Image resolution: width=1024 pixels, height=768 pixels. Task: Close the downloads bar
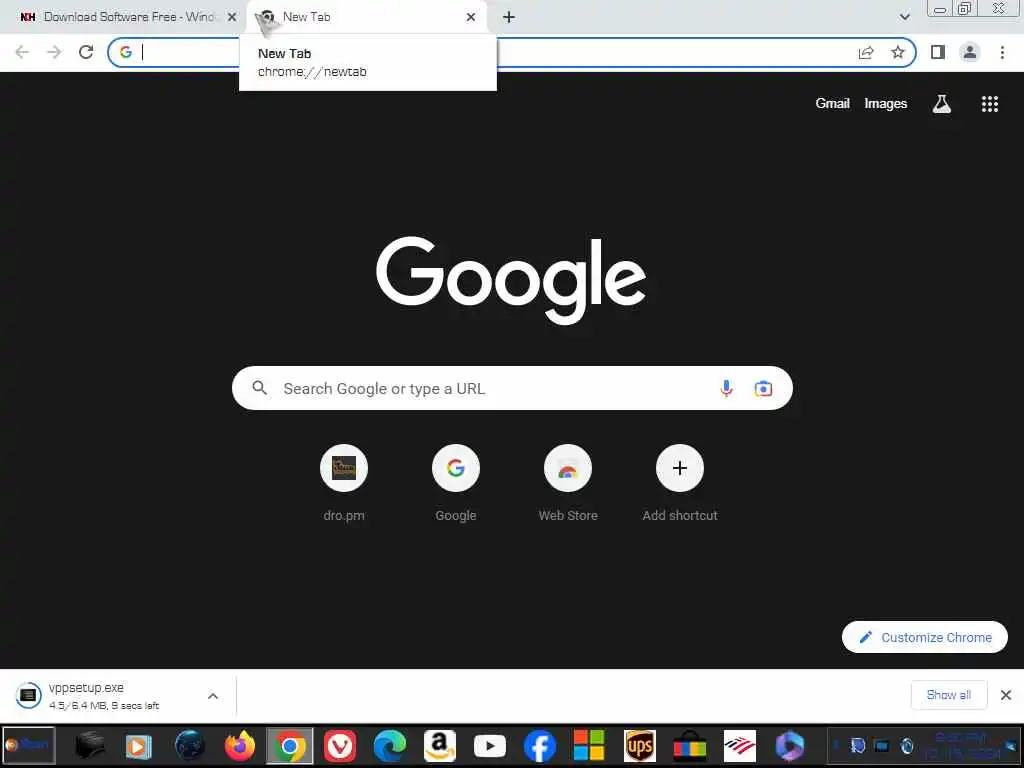[1006, 695]
